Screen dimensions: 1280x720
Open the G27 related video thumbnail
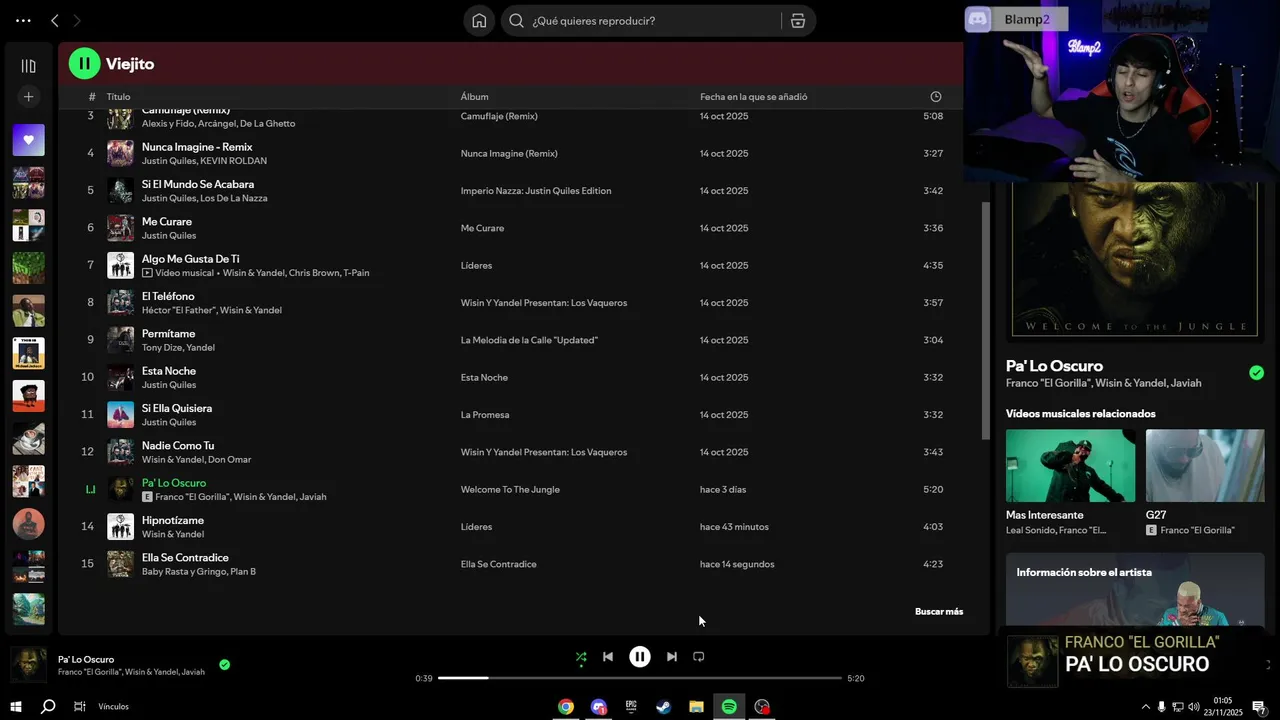point(1205,465)
